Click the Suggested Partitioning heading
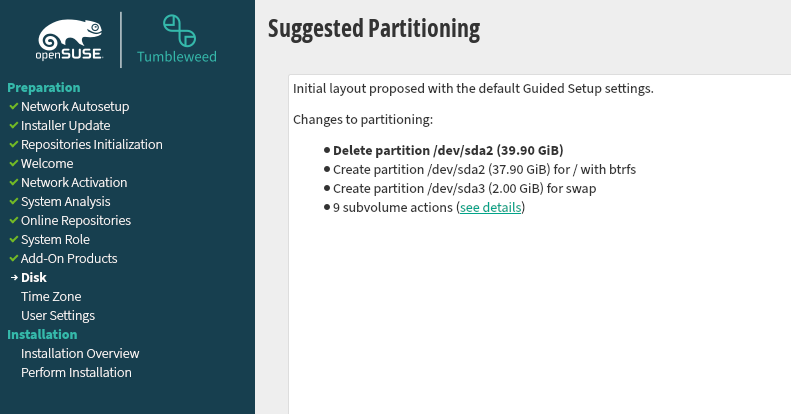Viewport: 791px width, 414px height. (374, 27)
